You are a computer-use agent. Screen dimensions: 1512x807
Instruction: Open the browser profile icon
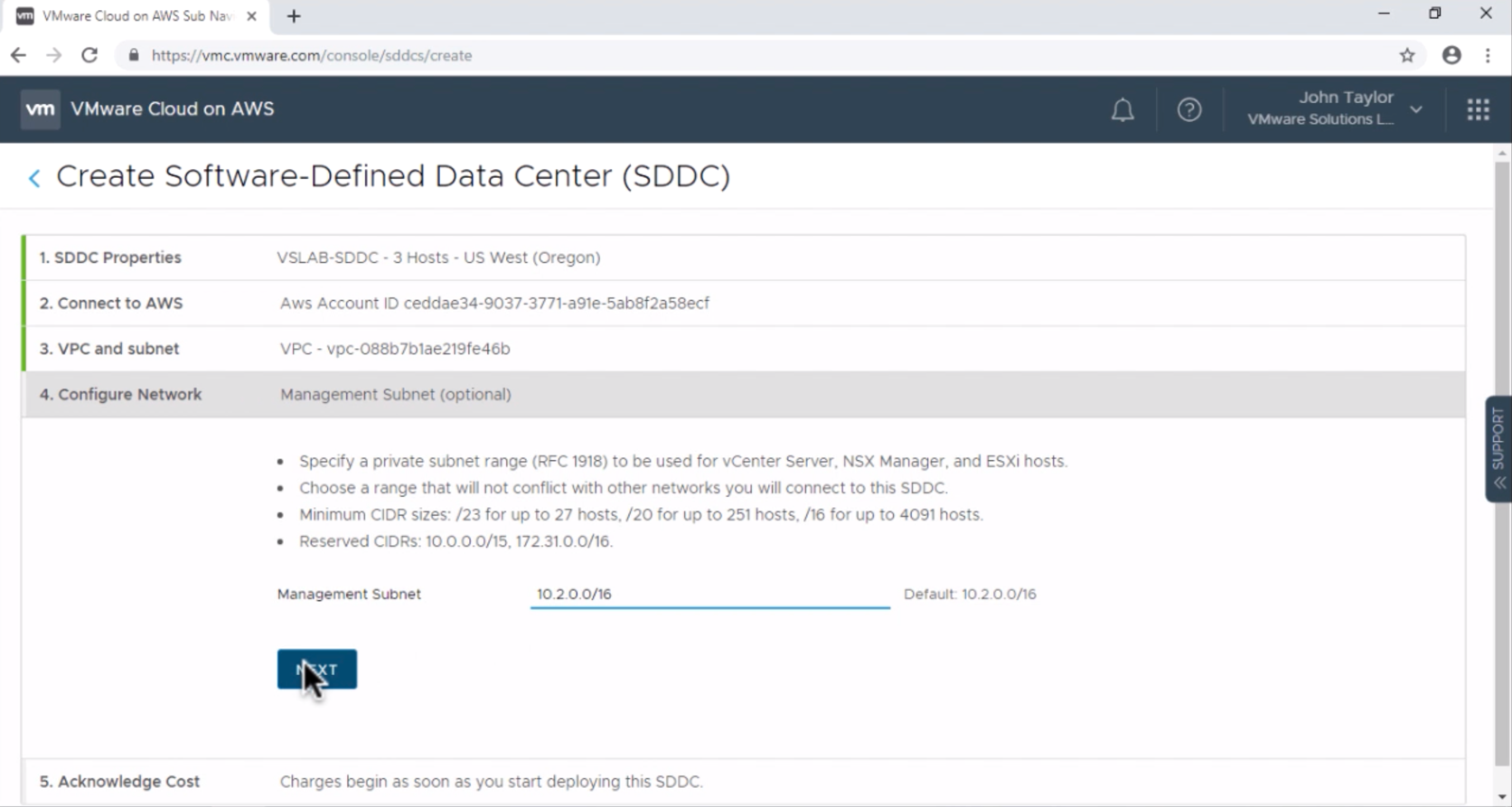[x=1451, y=55]
